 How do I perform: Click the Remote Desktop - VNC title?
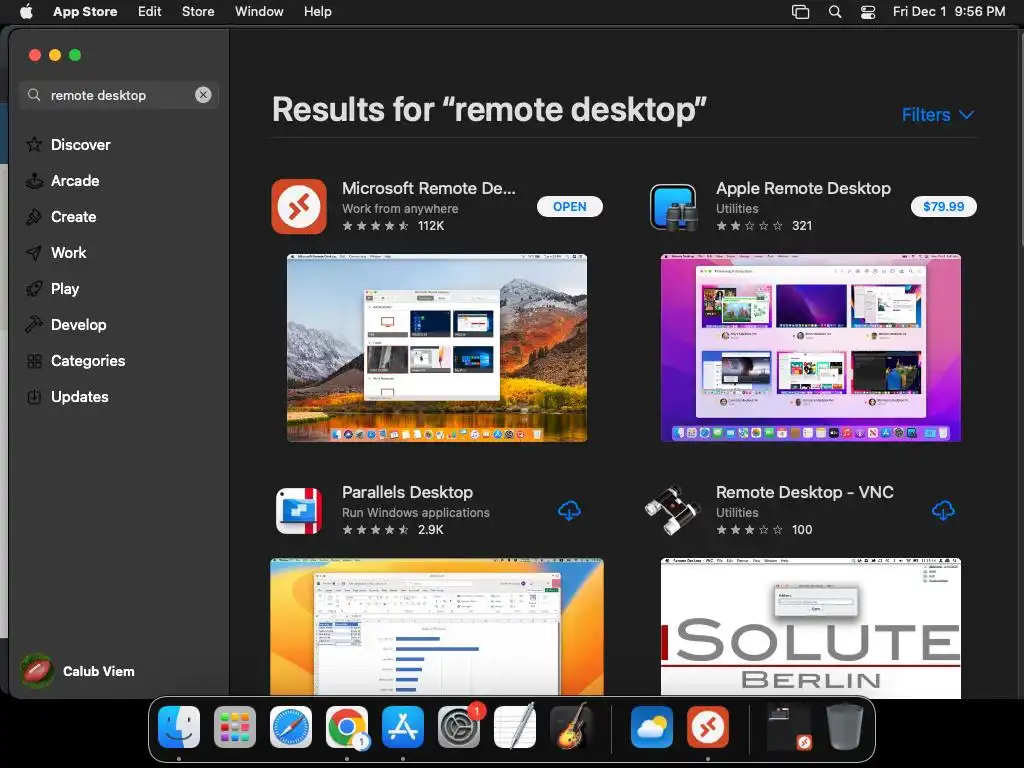pos(805,492)
